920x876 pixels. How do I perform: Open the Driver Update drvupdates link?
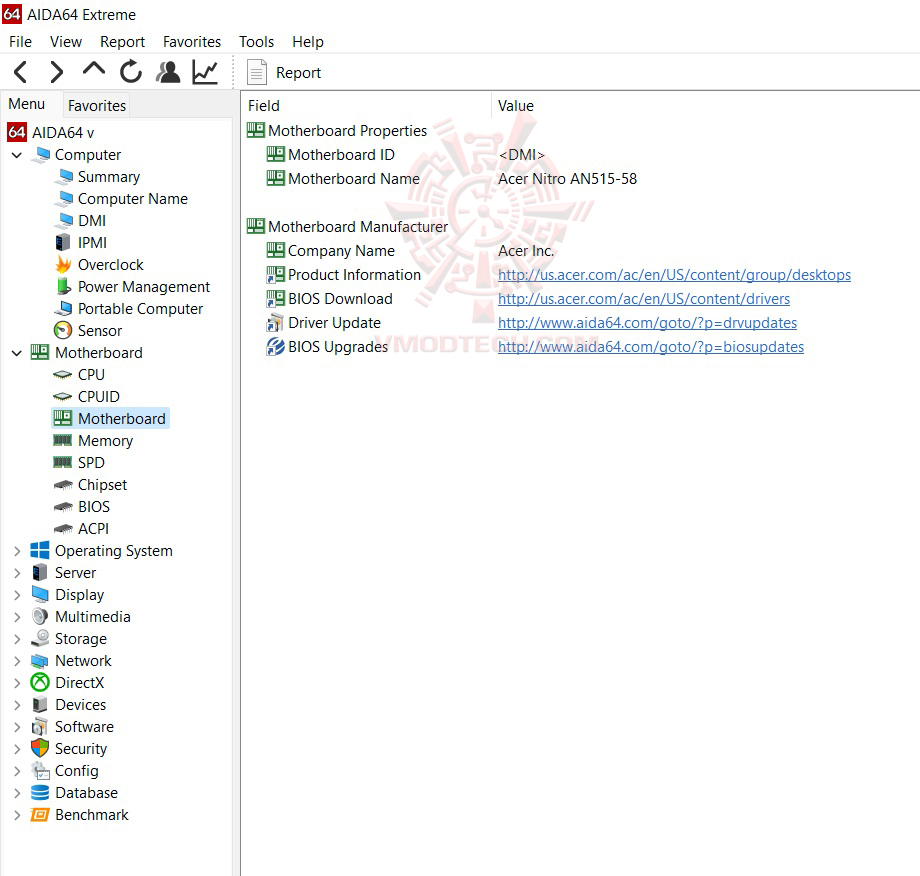[647, 323]
